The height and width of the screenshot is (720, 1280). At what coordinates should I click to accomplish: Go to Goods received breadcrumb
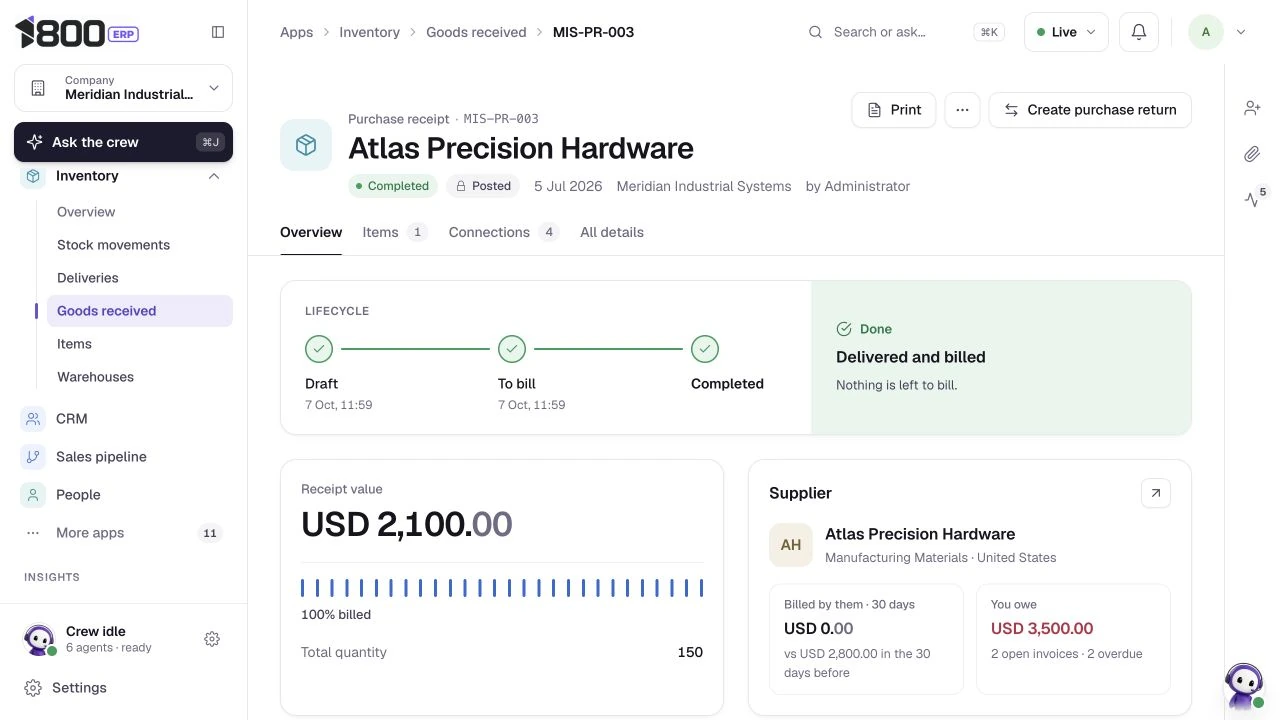476,32
